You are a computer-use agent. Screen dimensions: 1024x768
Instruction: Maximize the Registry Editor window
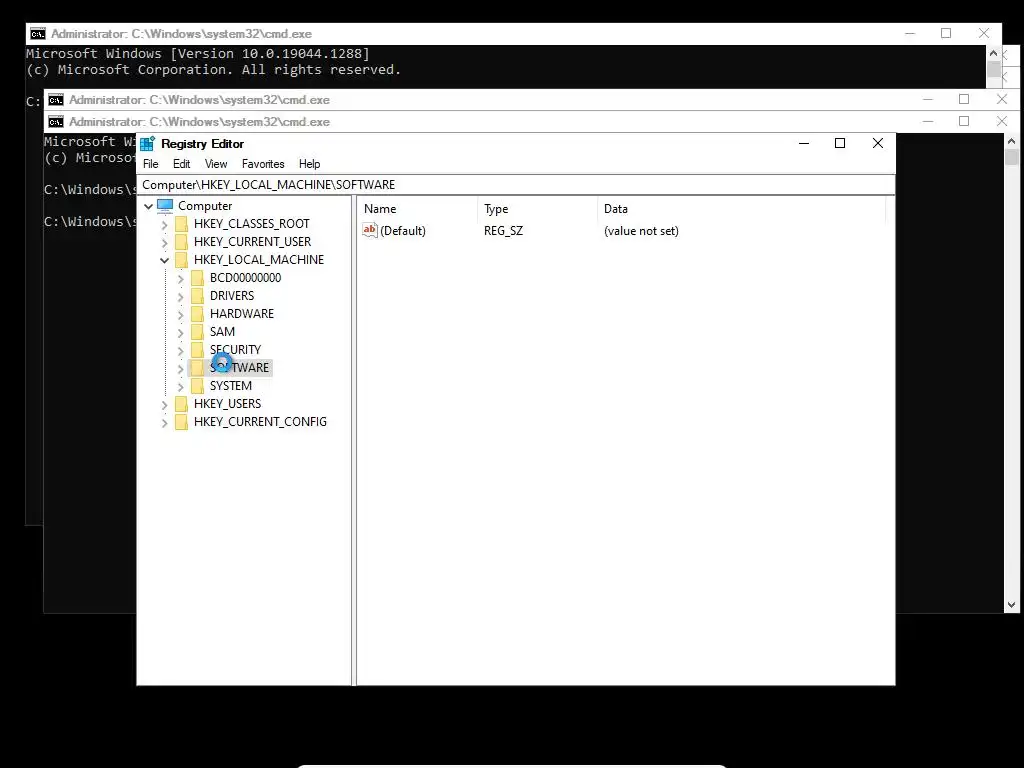840,144
